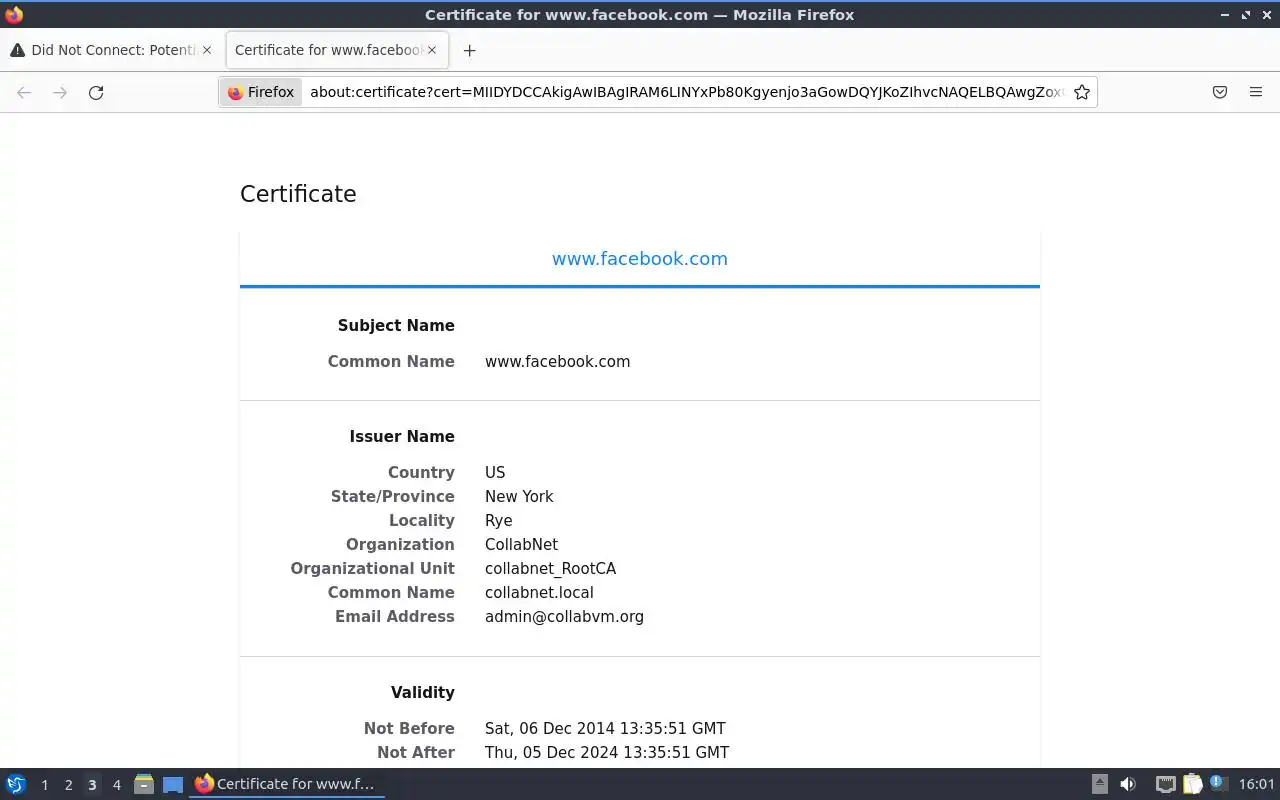1280x800 pixels.
Task: Click the Firefox identity badge in address bar
Action: 261,92
